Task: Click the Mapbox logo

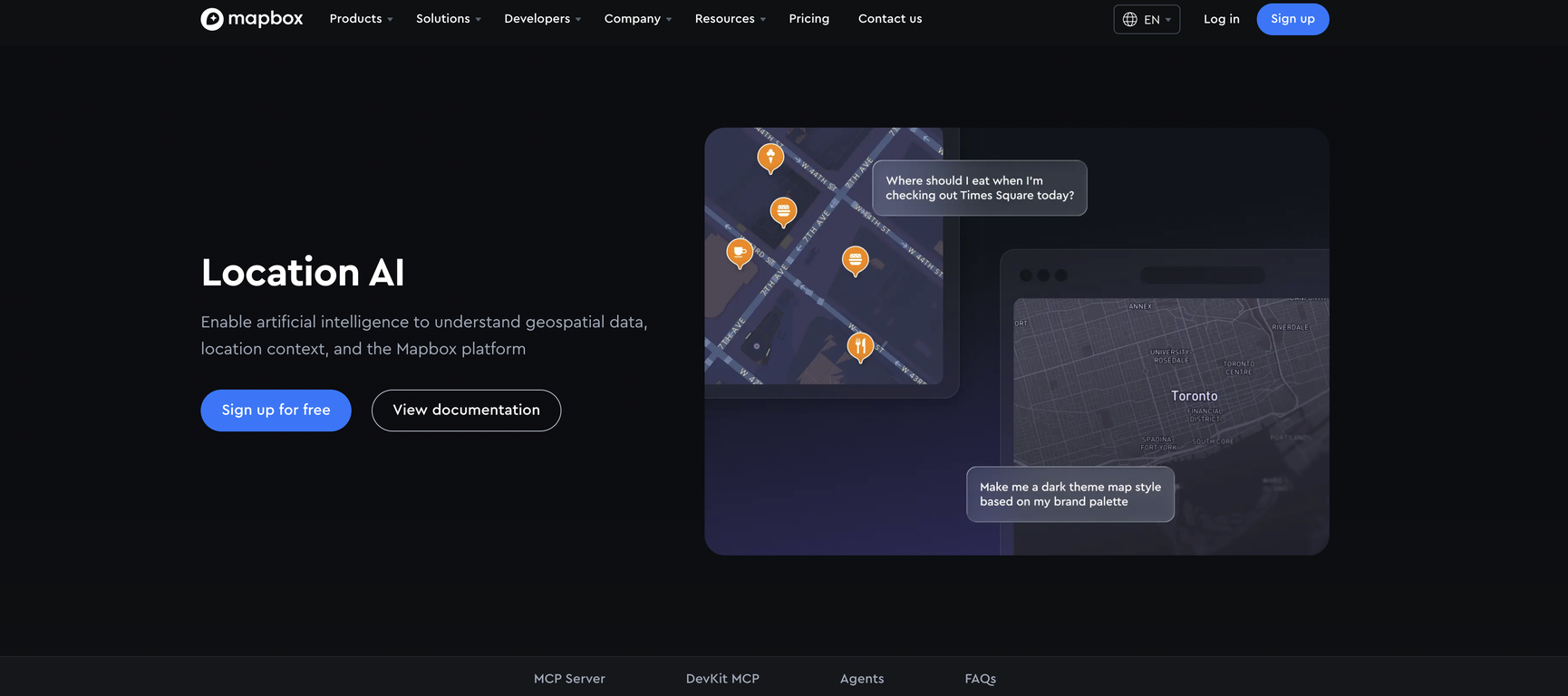Action: click(x=252, y=19)
